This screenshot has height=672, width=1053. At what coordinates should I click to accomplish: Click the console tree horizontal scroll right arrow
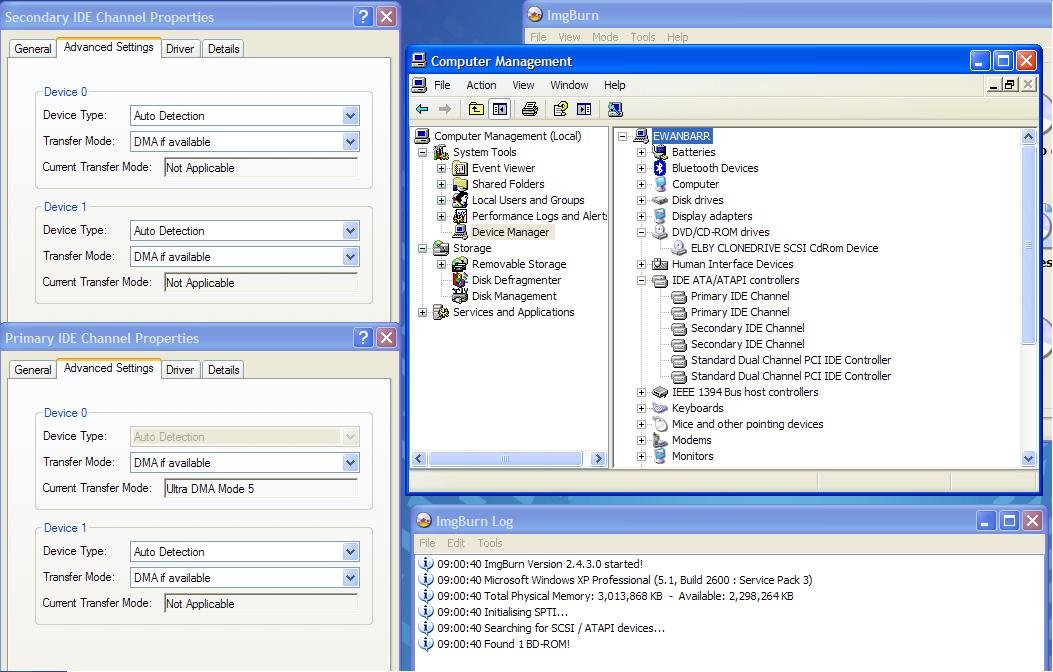(x=598, y=459)
